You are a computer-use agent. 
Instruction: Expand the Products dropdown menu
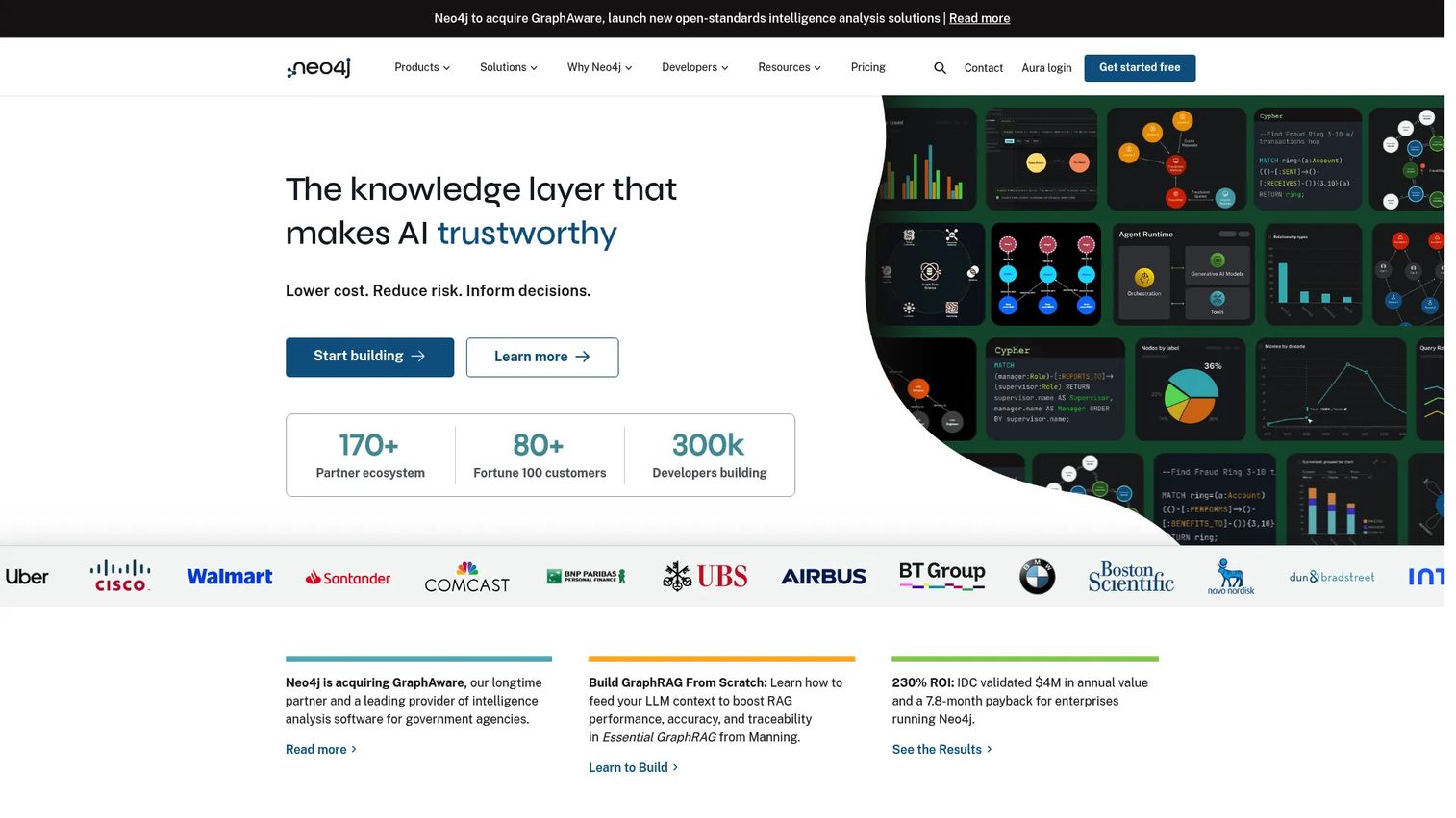(x=422, y=67)
